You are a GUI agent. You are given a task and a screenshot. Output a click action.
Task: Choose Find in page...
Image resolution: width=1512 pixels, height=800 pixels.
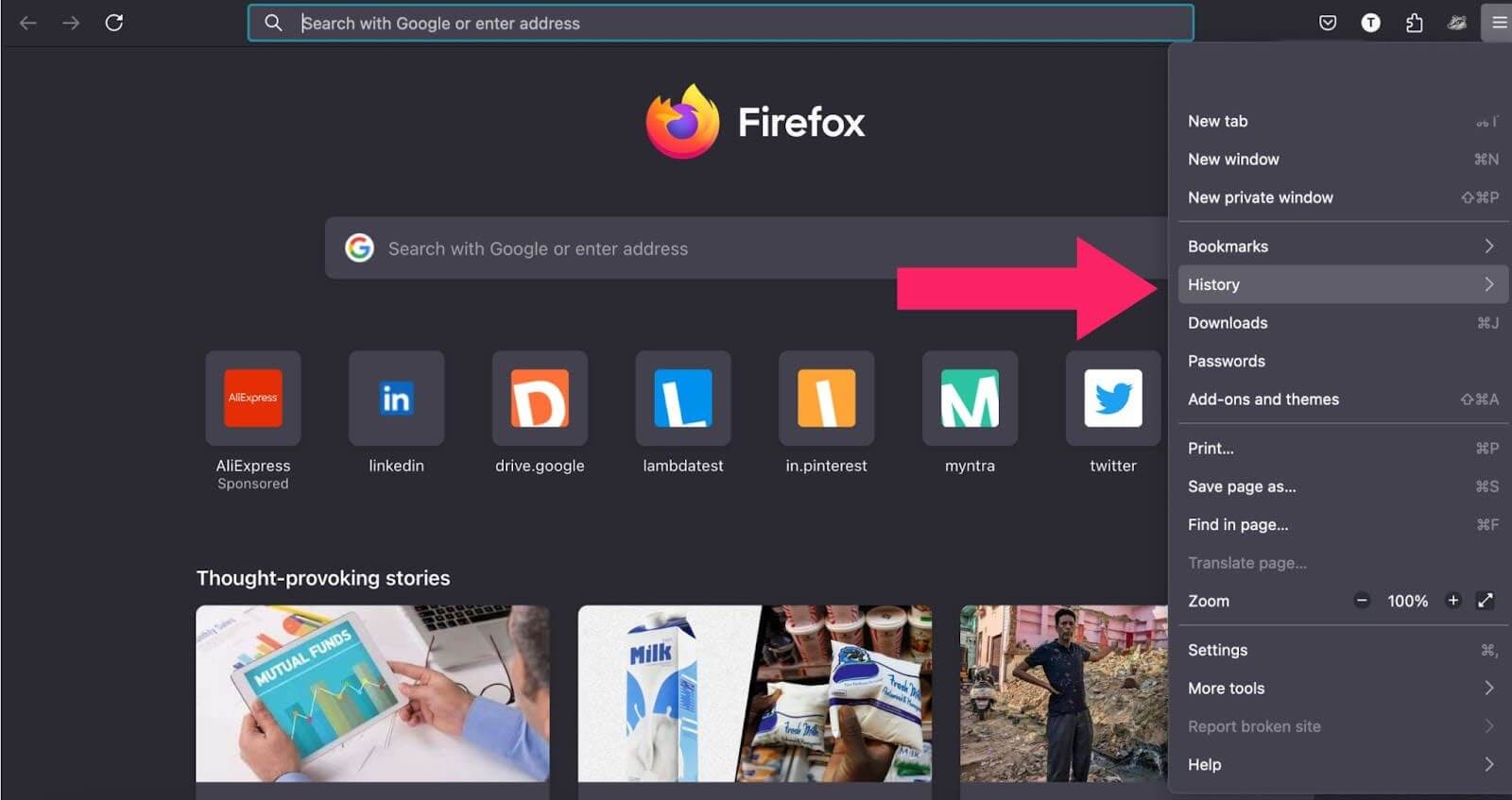pyautogui.click(x=1343, y=524)
